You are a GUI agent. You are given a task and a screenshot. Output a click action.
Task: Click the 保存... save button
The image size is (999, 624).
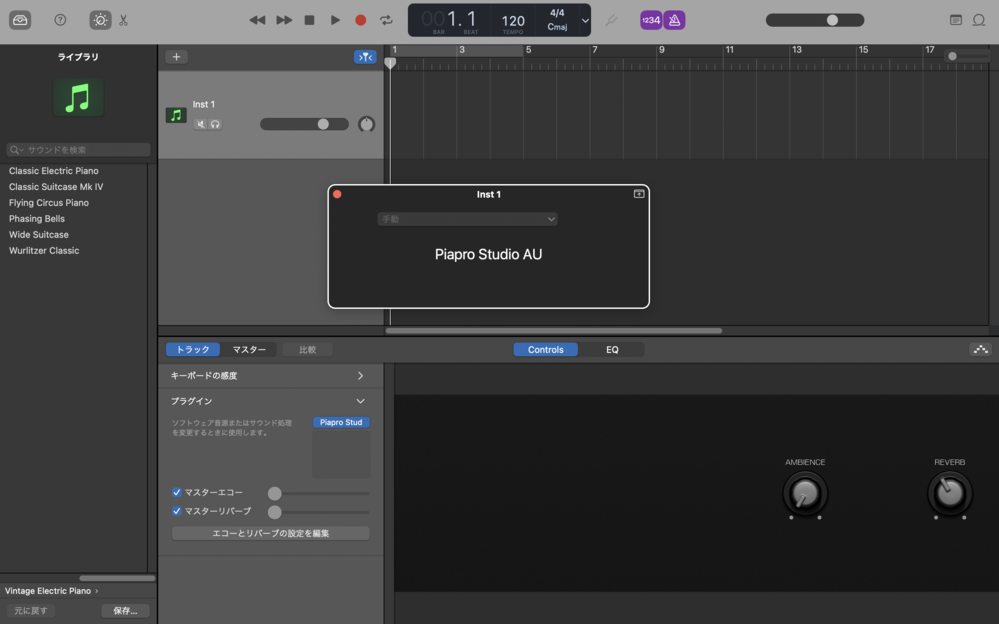[x=126, y=611]
